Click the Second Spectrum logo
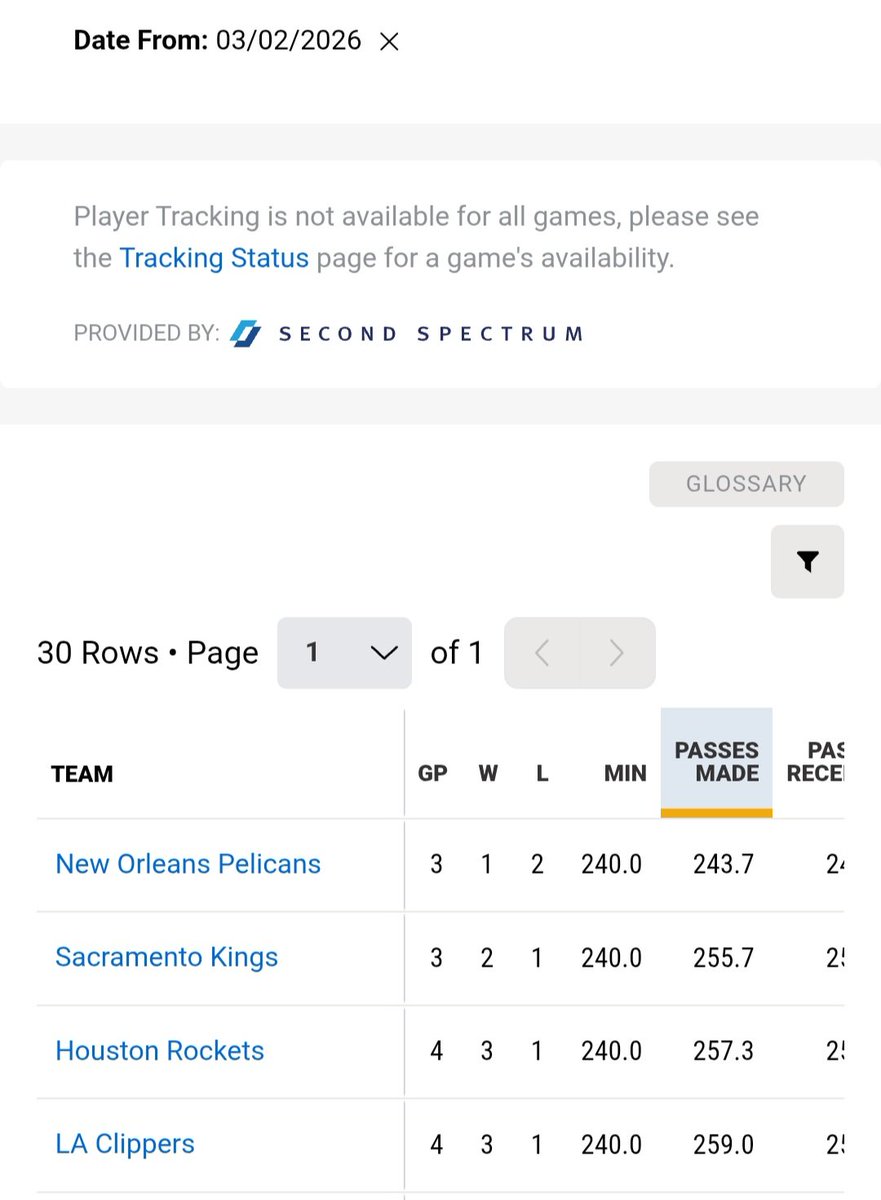Image resolution: width=881 pixels, height=1200 pixels. pos(406,333)
